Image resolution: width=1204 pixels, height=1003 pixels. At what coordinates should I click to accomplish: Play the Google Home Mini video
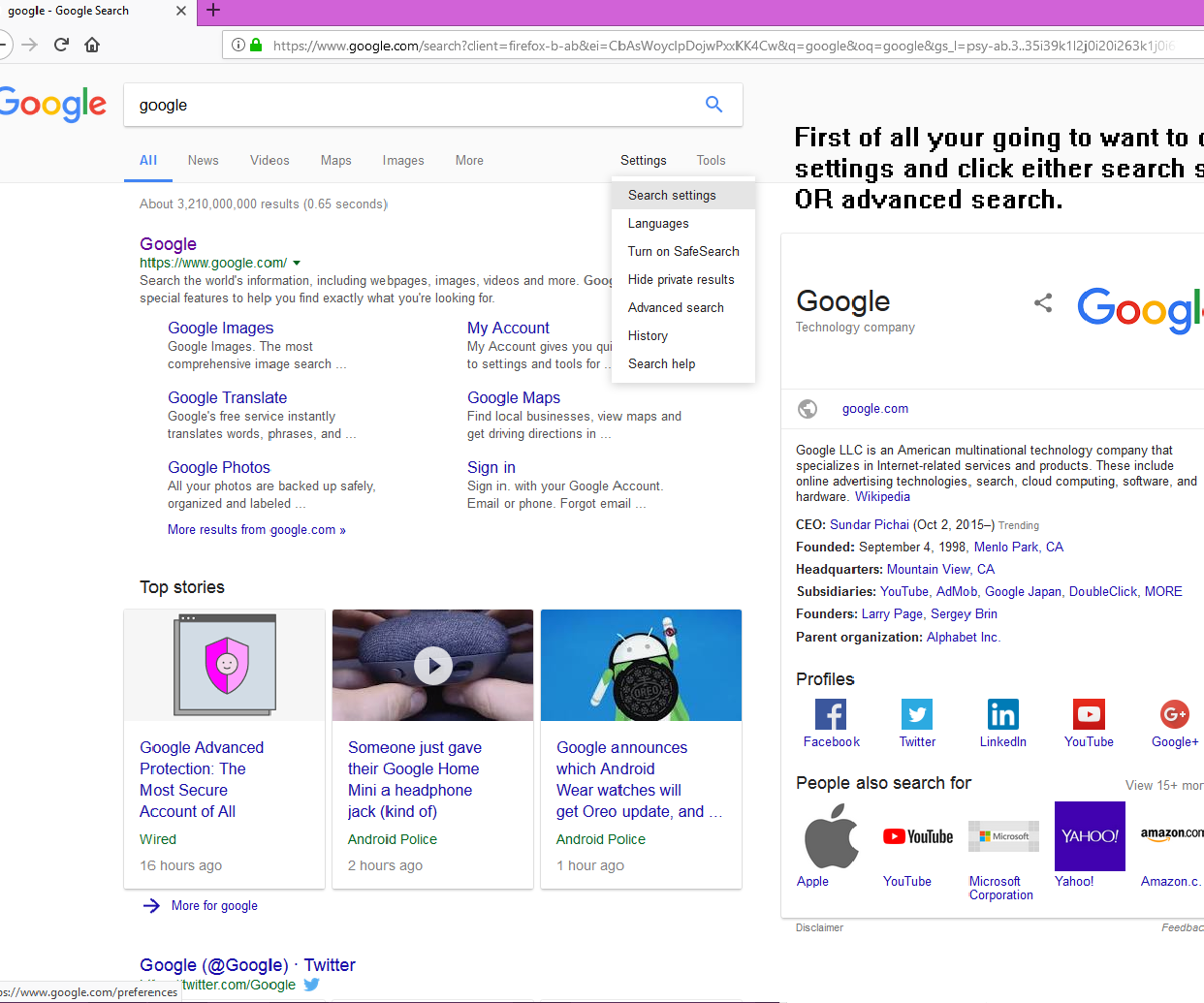433,666
